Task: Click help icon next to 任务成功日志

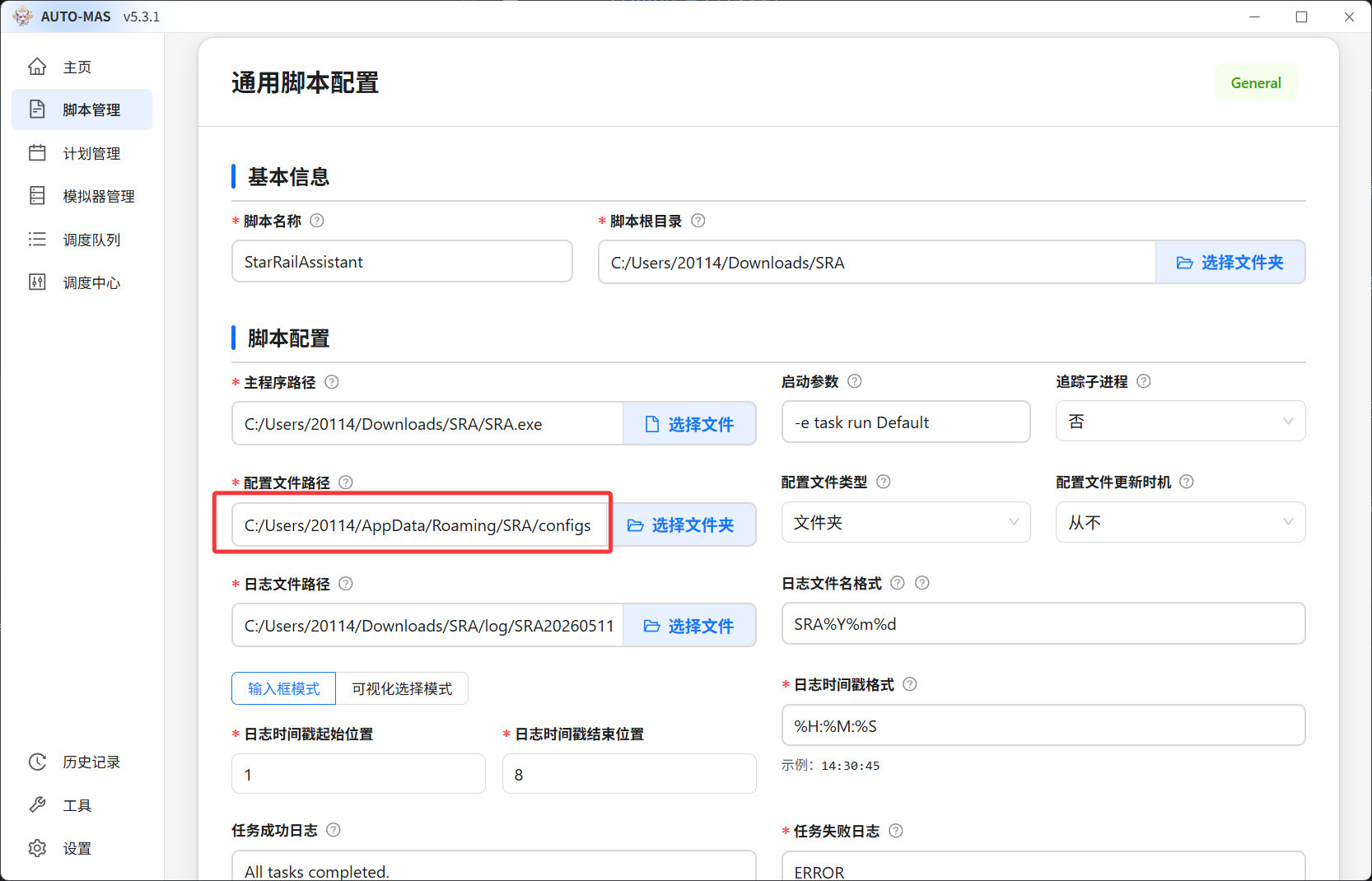Action: (x=334, y=830)
